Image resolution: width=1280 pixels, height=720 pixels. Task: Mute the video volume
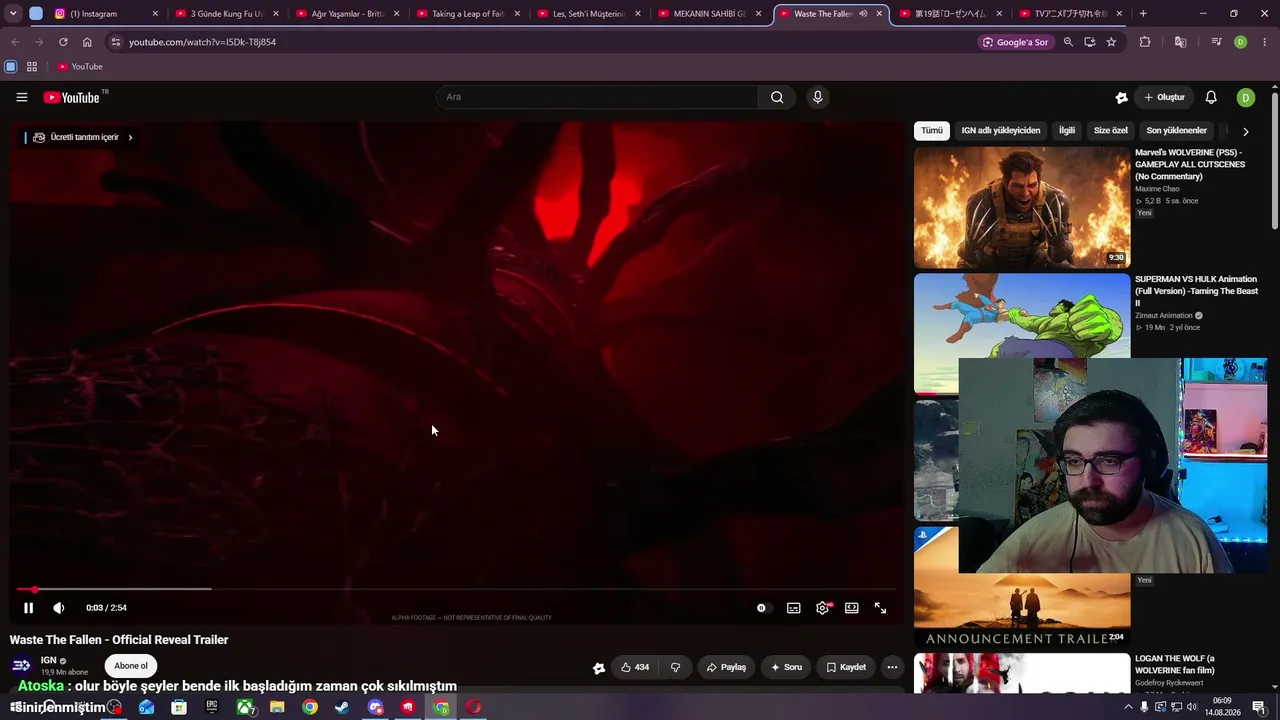59,608
